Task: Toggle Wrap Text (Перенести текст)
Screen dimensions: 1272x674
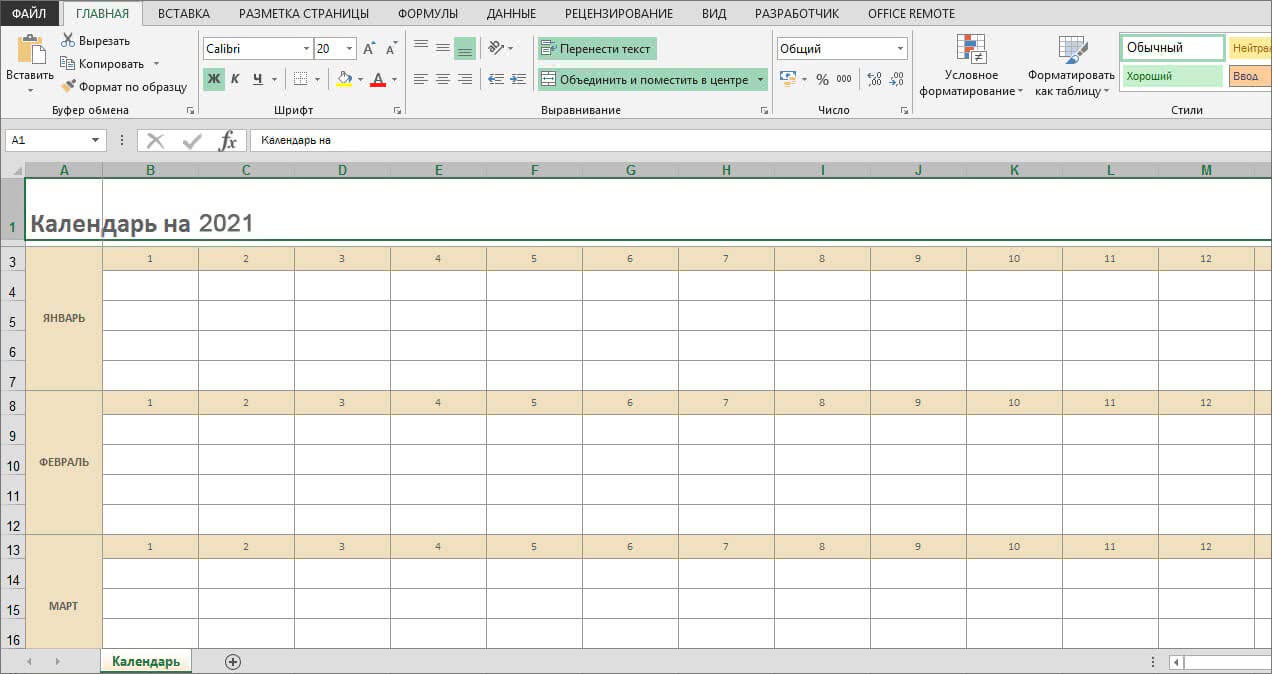Action: [596, 49]
